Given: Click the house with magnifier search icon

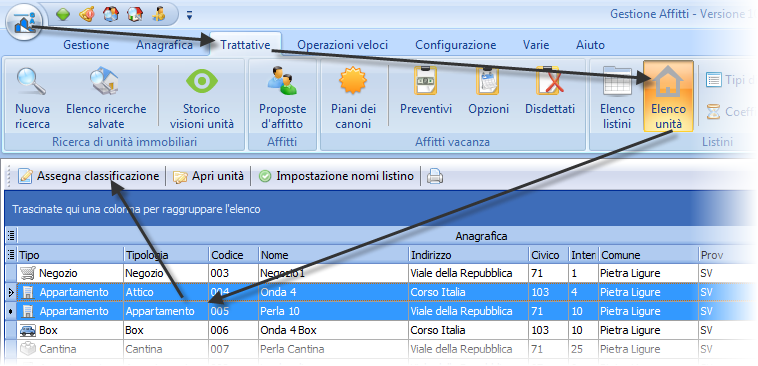Looking at the screenshot, I should coord(135,15).
